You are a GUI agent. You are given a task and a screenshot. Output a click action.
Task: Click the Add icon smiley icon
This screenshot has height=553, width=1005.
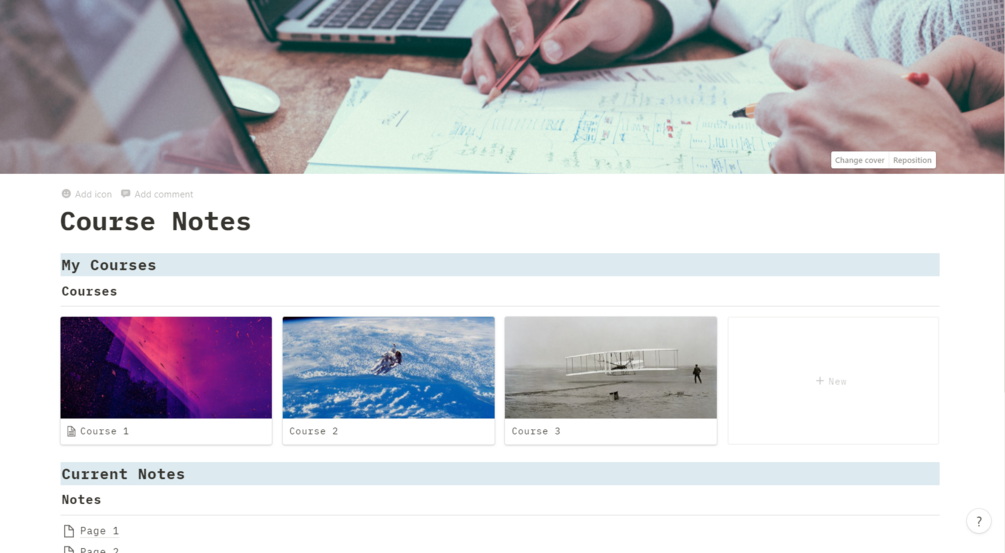[66, 194]
